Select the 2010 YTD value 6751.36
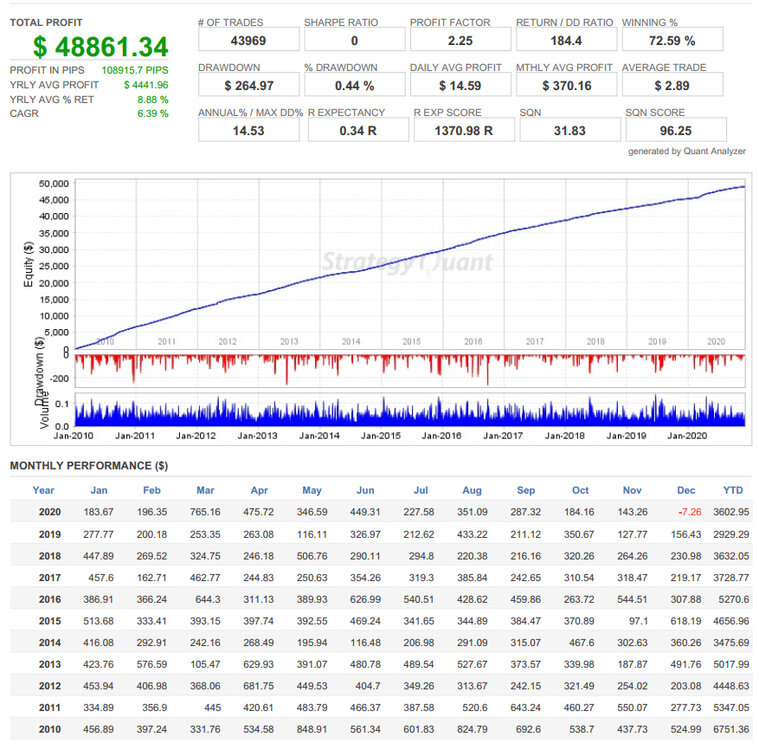Image resolution: width=759 pixels, height=750 pixels. tap(731, 729)
